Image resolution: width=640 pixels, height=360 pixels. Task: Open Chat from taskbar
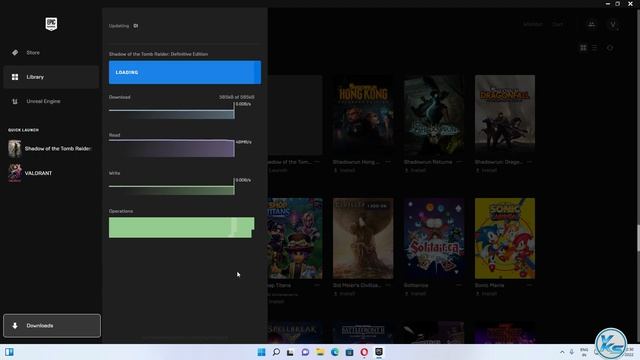click(x=305, y=352)
